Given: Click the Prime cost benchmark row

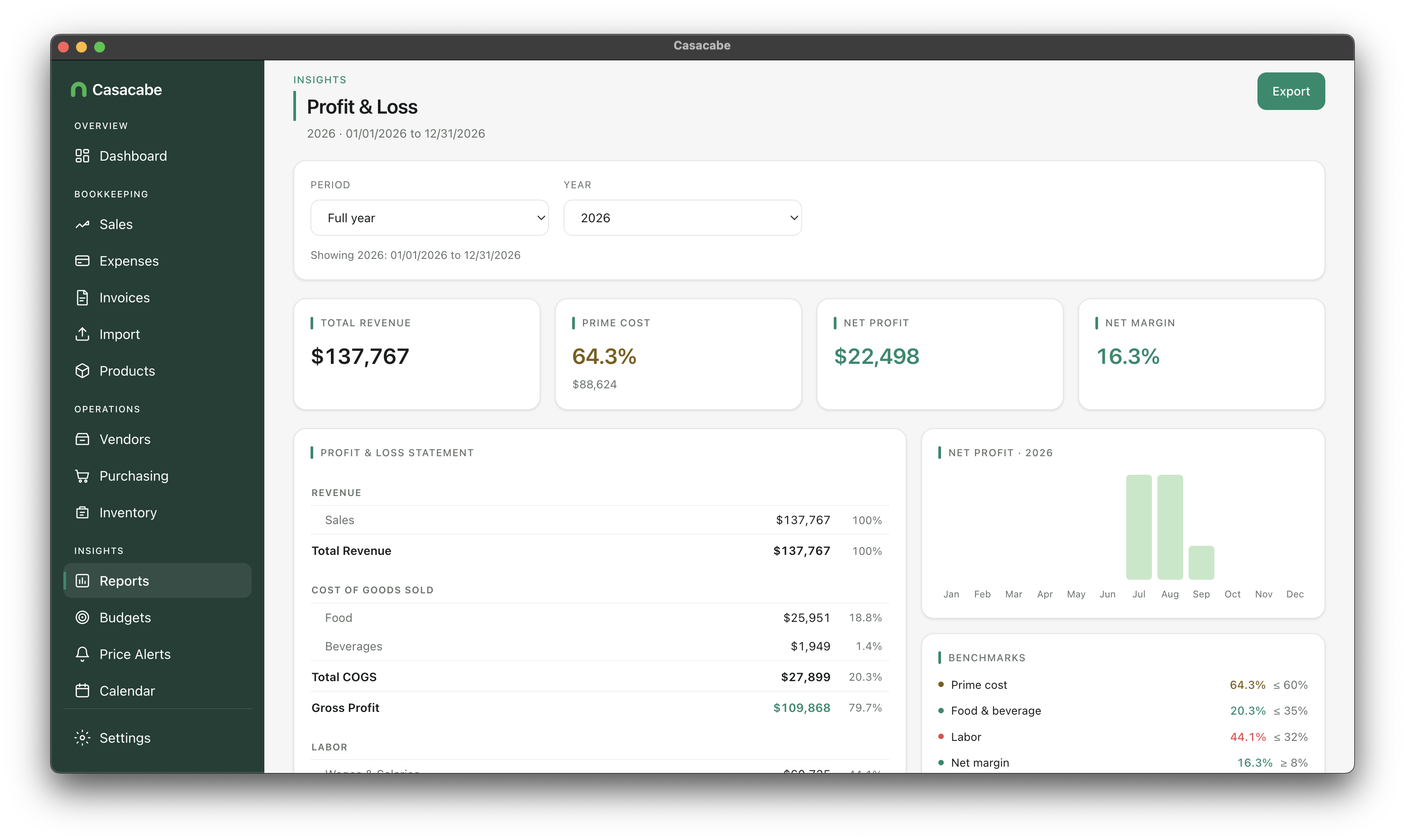Looking at the screenshot, I should tap(1123, 685).
